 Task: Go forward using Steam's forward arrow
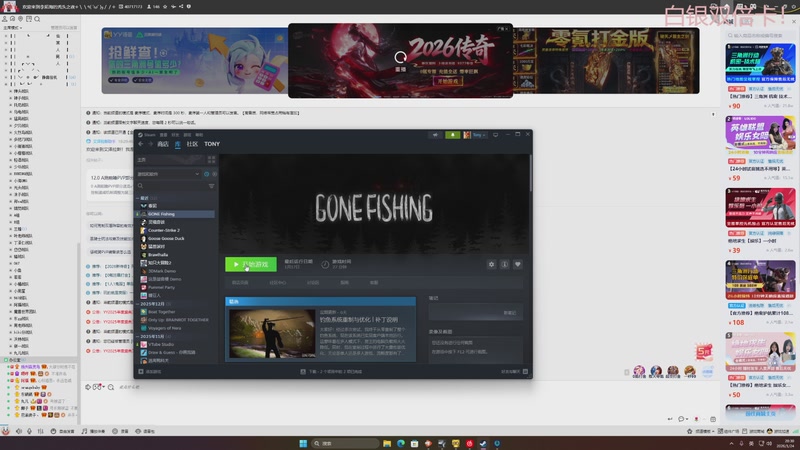(x=151, y=144)
